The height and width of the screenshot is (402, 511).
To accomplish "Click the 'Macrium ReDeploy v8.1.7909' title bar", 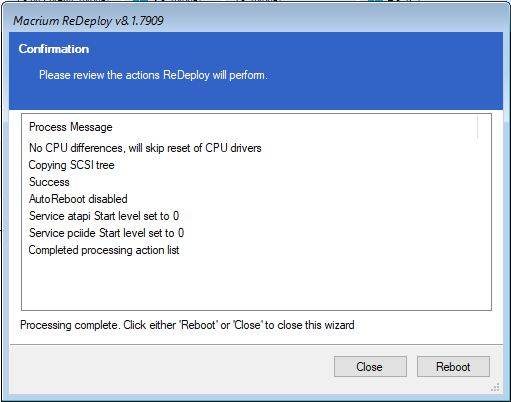I will 255,21.
